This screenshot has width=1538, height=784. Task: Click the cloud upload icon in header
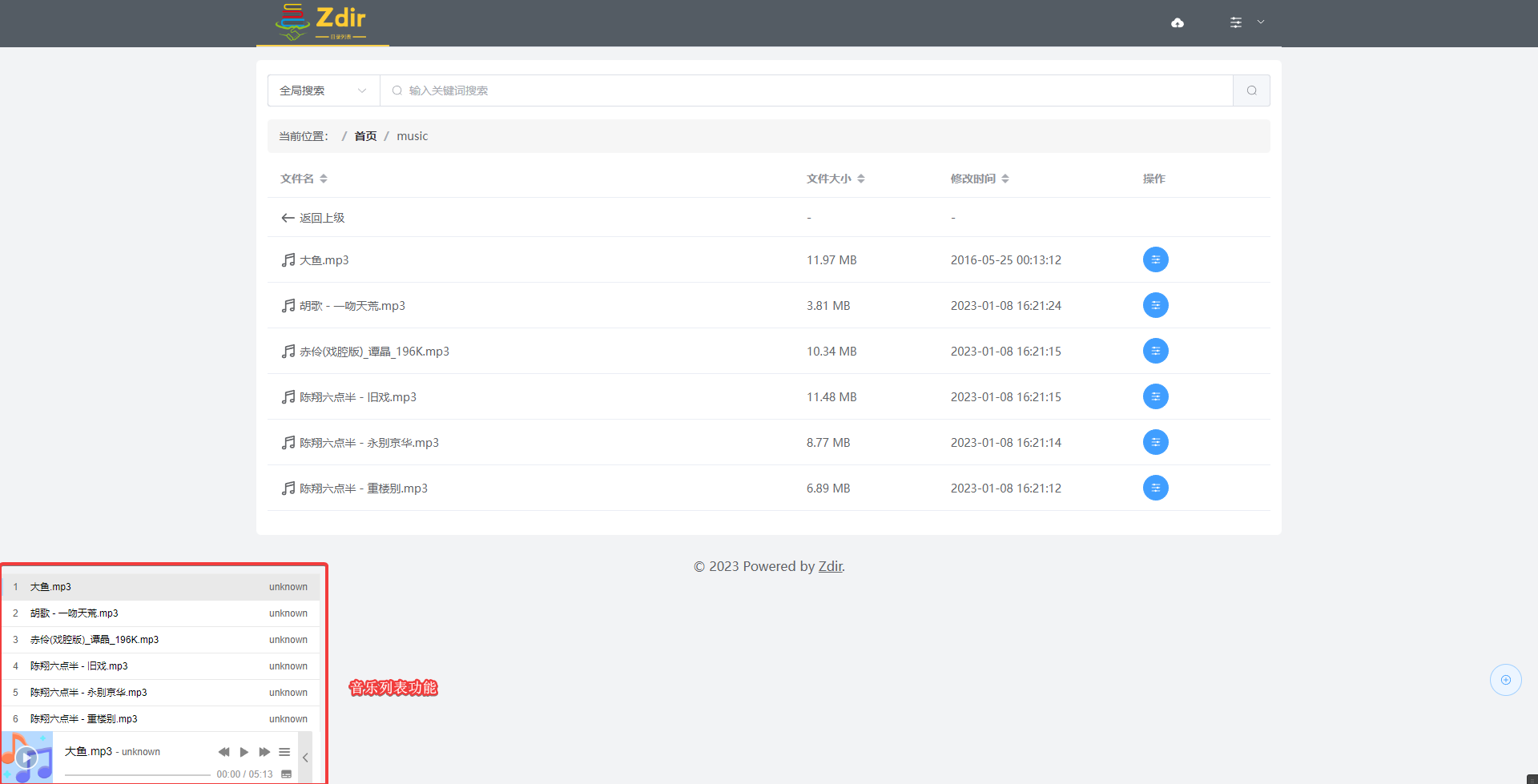(1177, 22)
